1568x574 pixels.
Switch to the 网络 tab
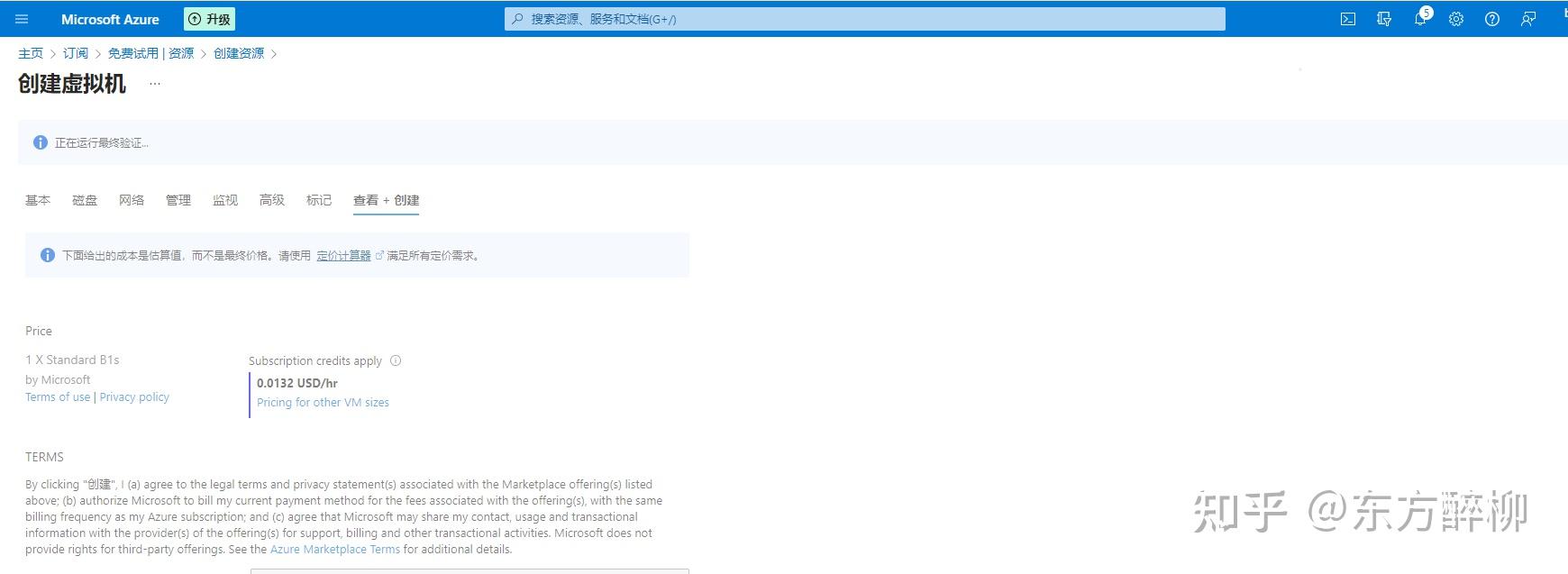[x=132, y=200]
